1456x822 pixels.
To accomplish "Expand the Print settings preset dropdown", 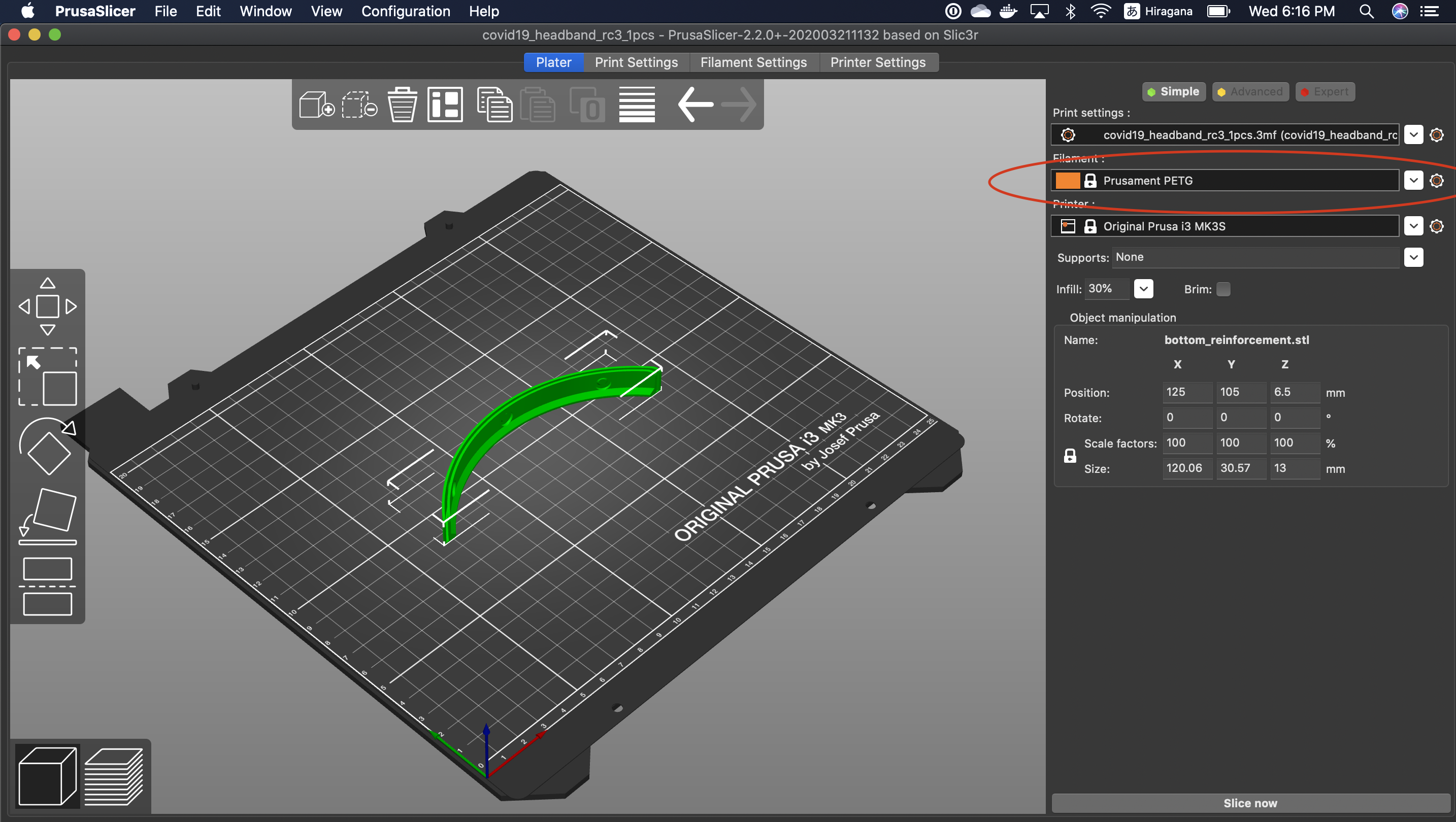I will pos(1413,135).
